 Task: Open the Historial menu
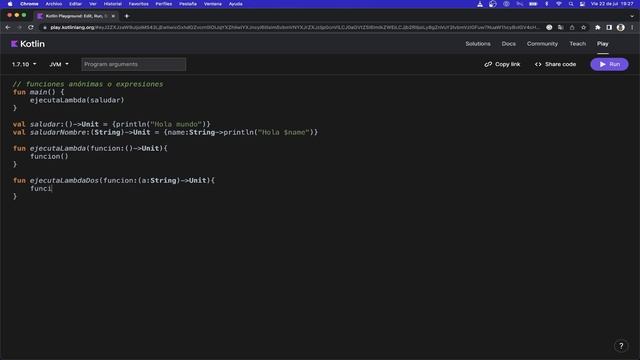point(112,4)
